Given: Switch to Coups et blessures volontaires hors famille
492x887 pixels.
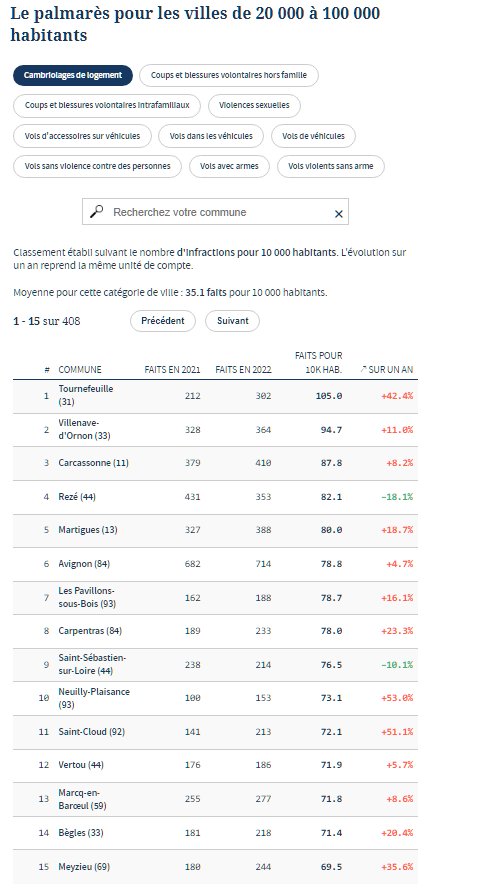Looking at the screenshot, I should point(228,75).
